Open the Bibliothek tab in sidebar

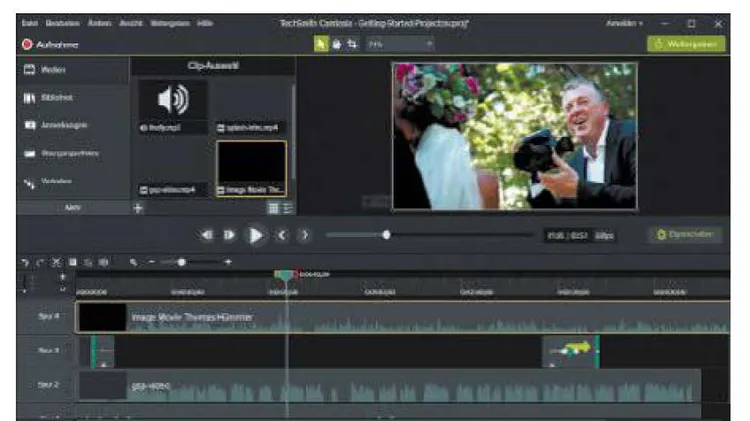[x=73, y=98]
